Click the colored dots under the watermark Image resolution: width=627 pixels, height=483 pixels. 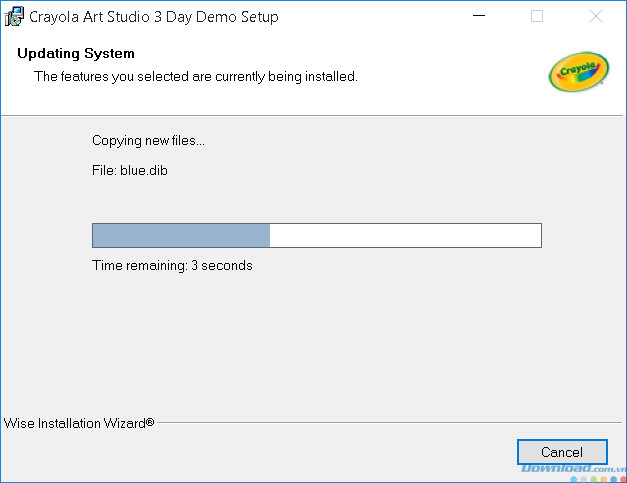coord(599,479)
